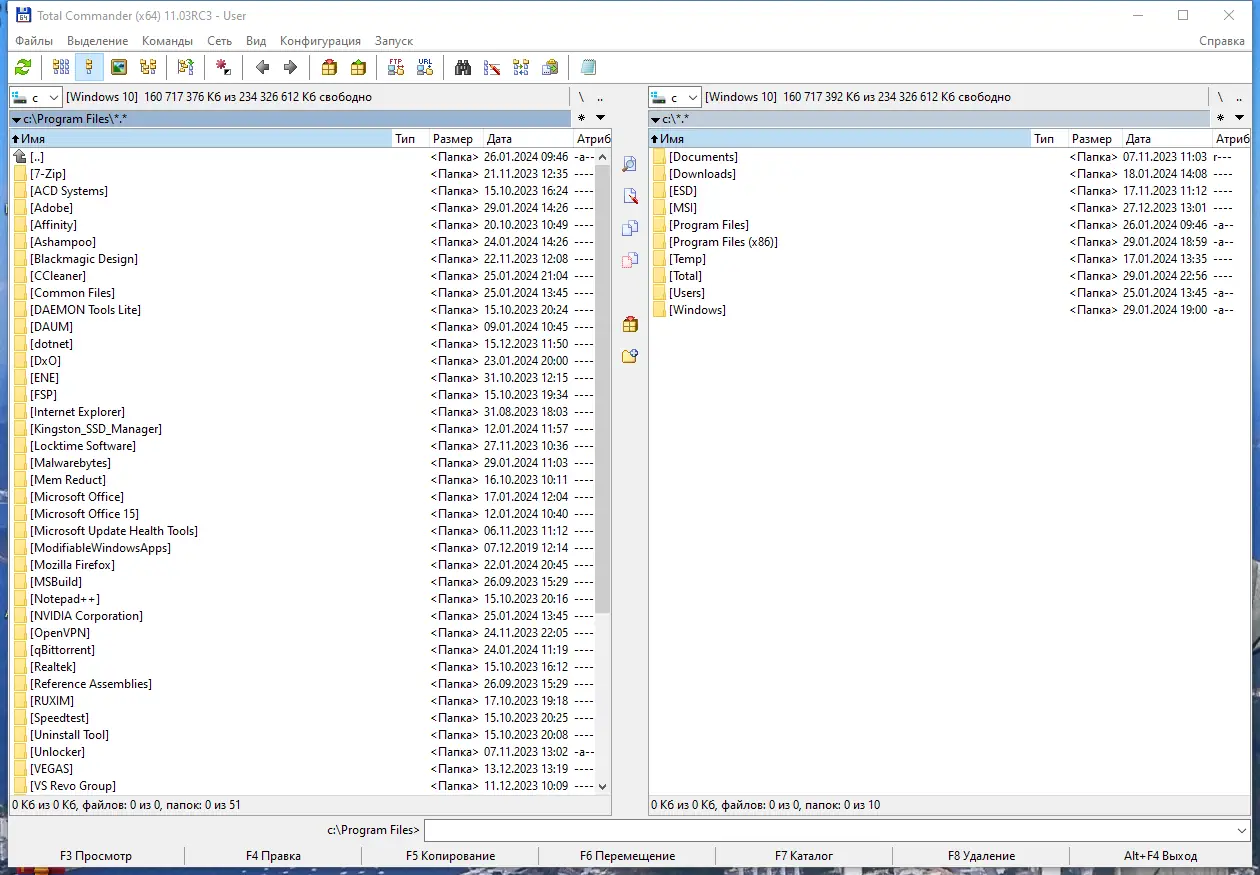Click the F8 Удаление button
The height and width of the screenshot is (875, 1260).
tap(981, 856)
